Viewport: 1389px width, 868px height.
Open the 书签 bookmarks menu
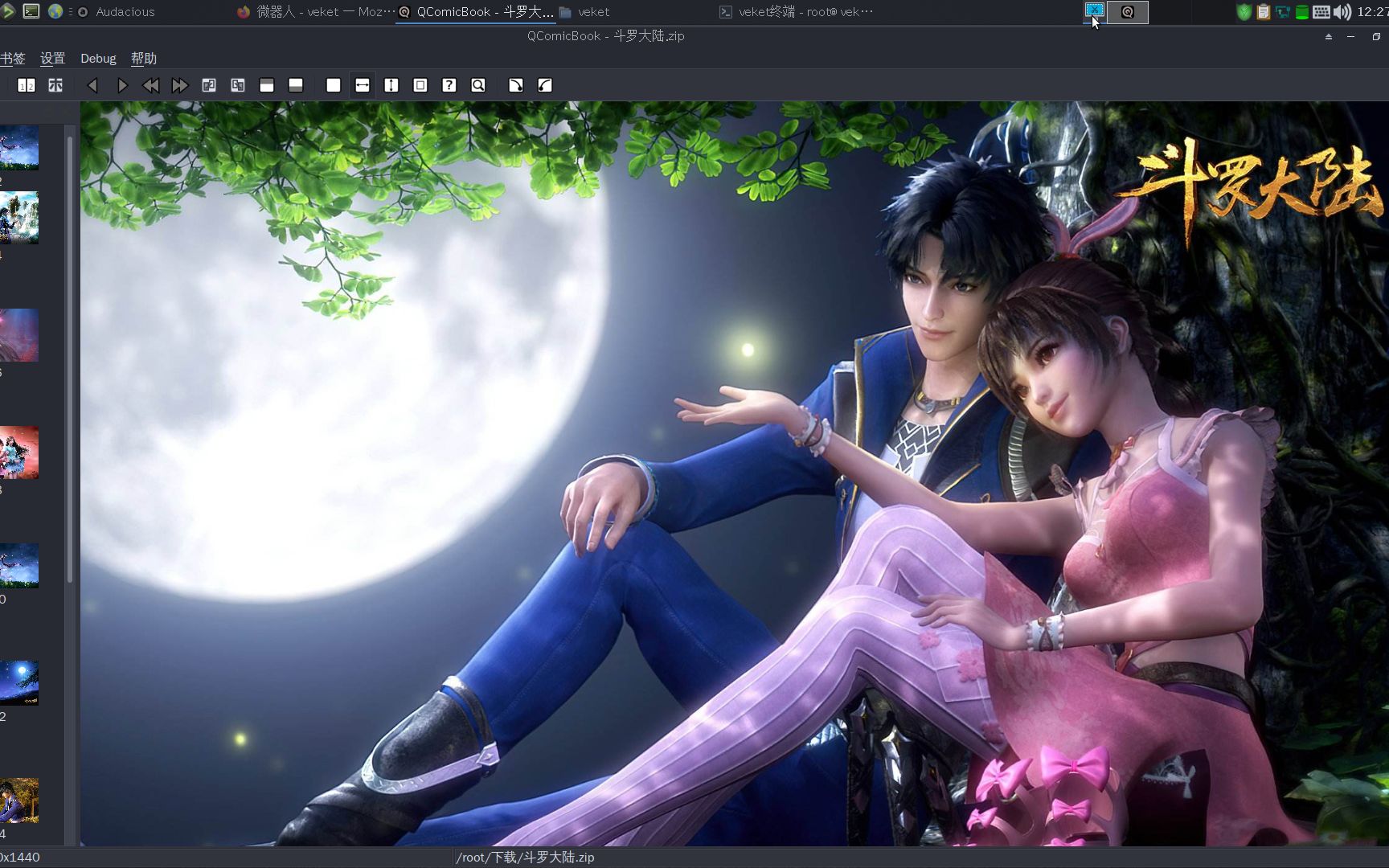coord(12,59)
